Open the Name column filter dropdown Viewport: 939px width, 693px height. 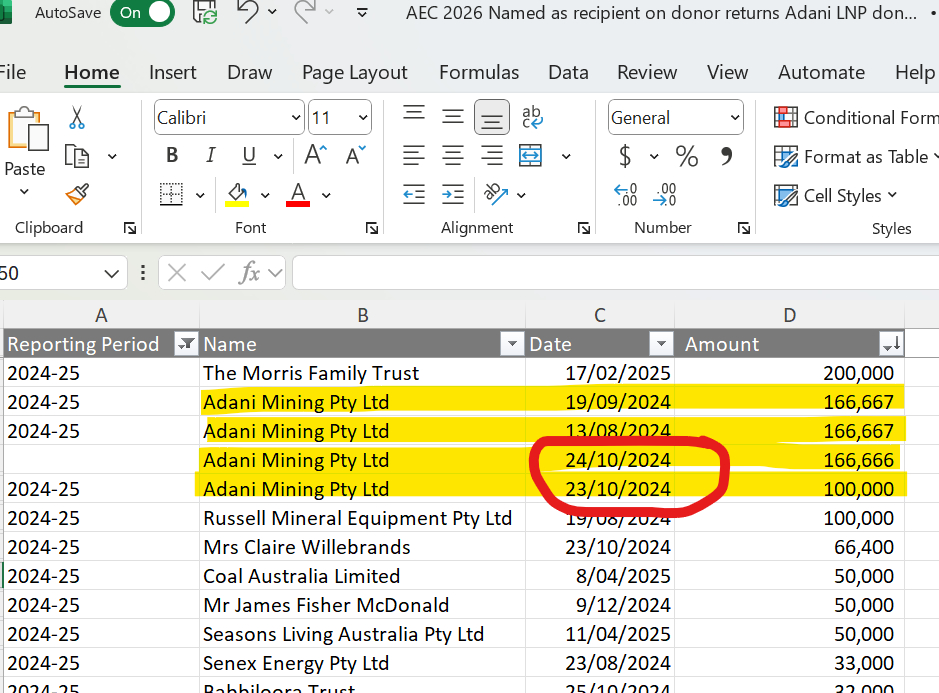[512, 344]
